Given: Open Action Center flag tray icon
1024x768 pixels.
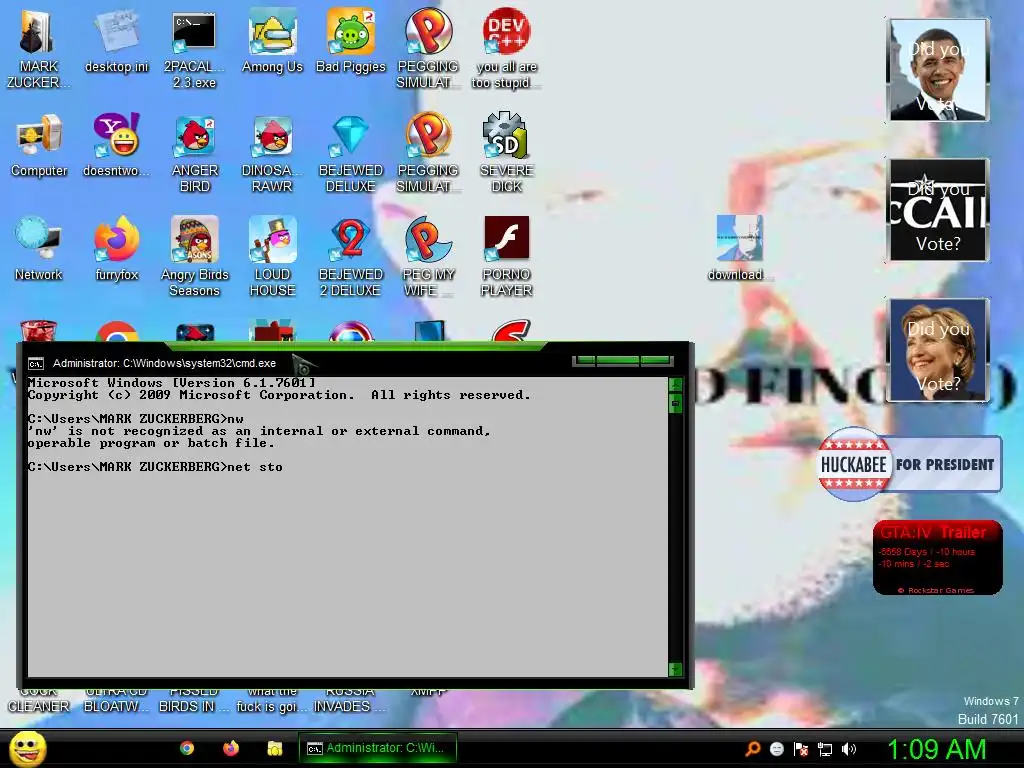Looking at the screenshot, I should click(x=801, y=748).
